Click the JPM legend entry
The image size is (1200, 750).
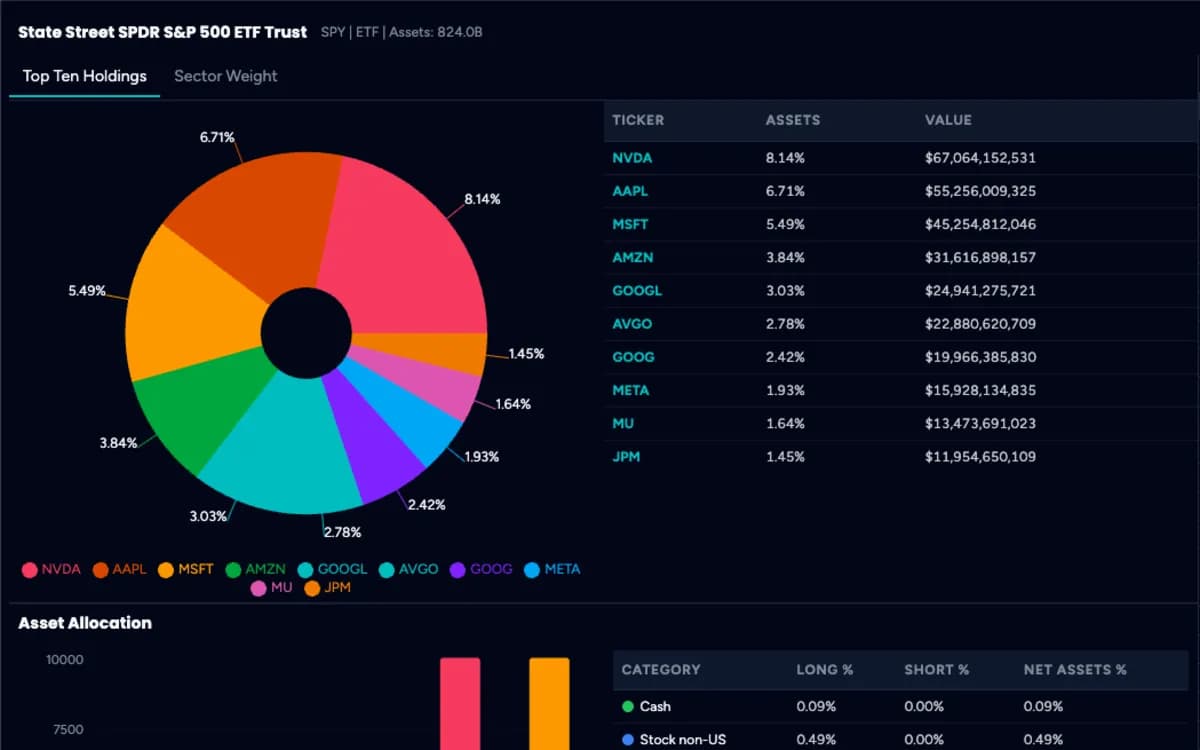point(328,588)
